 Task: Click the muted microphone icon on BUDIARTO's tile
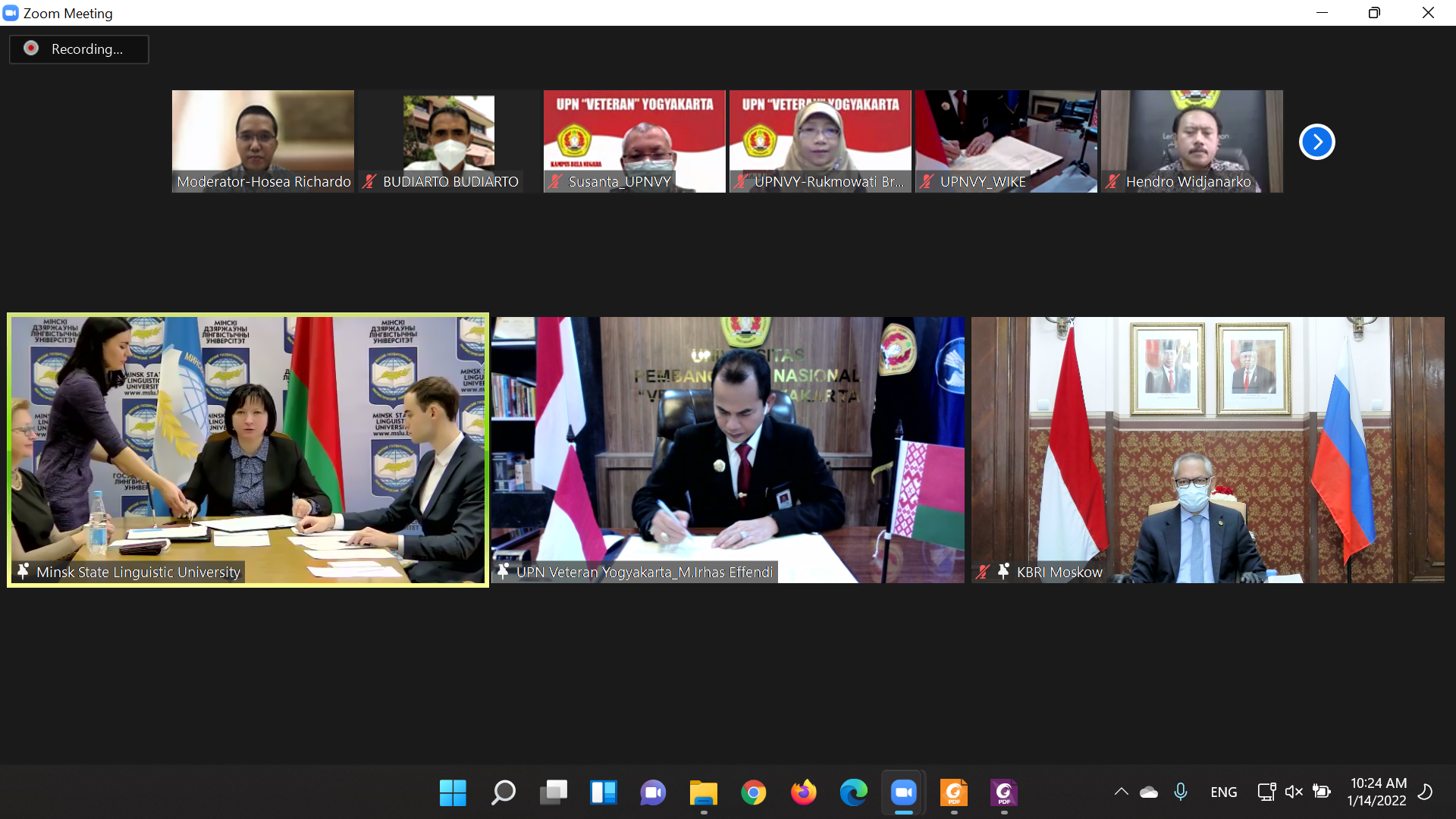[x=369, y=182]
